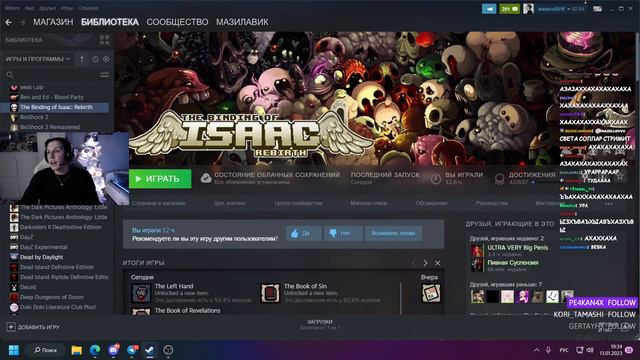The image size is (640, 360).
Task: Open Магазин очков link
Action: 369,203
